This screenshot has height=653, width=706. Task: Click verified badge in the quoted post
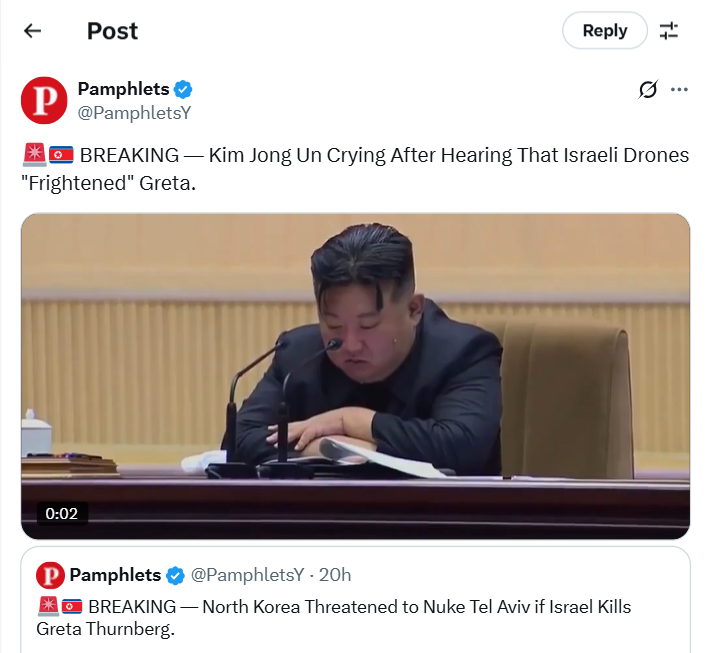175,576
